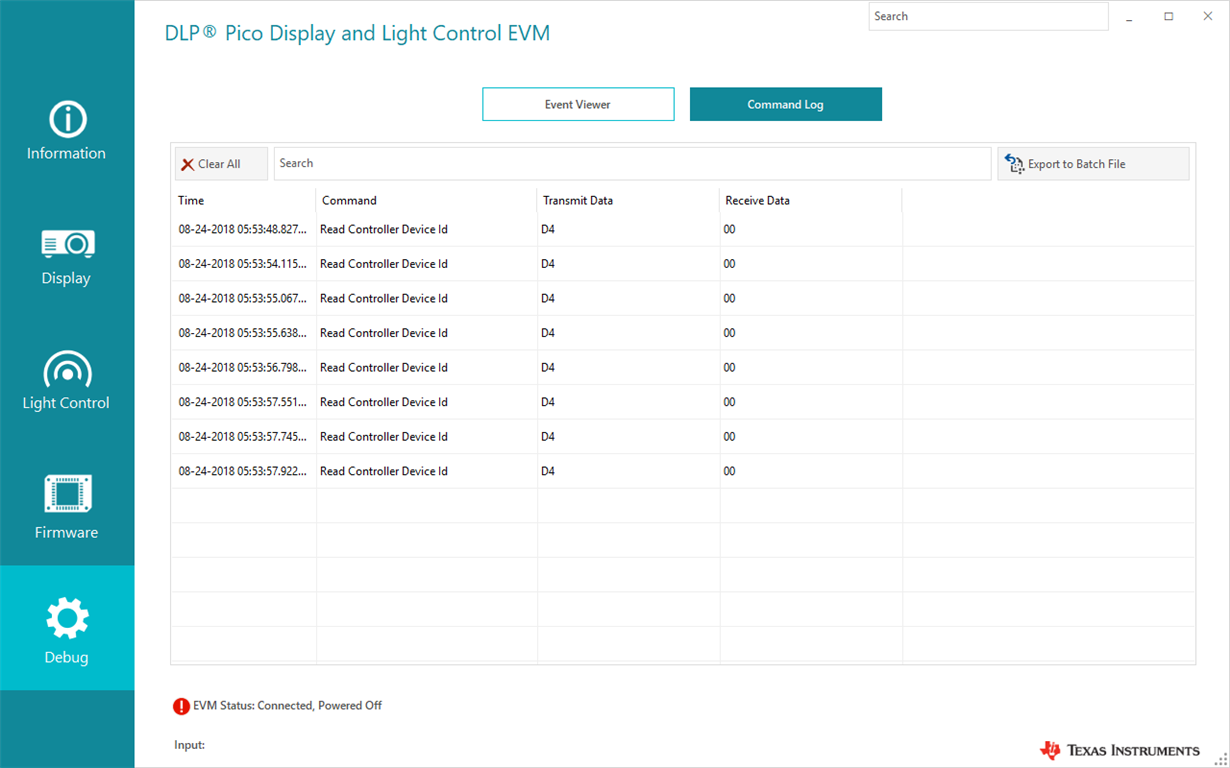Click the Firmware sidebar label
The width and height of the screenshot is (1230, 768).
pyautogui.click(x=66, y=532)
